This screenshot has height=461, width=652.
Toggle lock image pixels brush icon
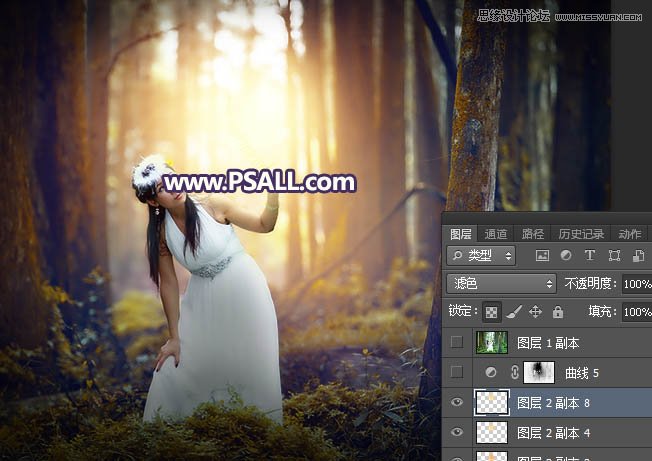click(514, 312)
